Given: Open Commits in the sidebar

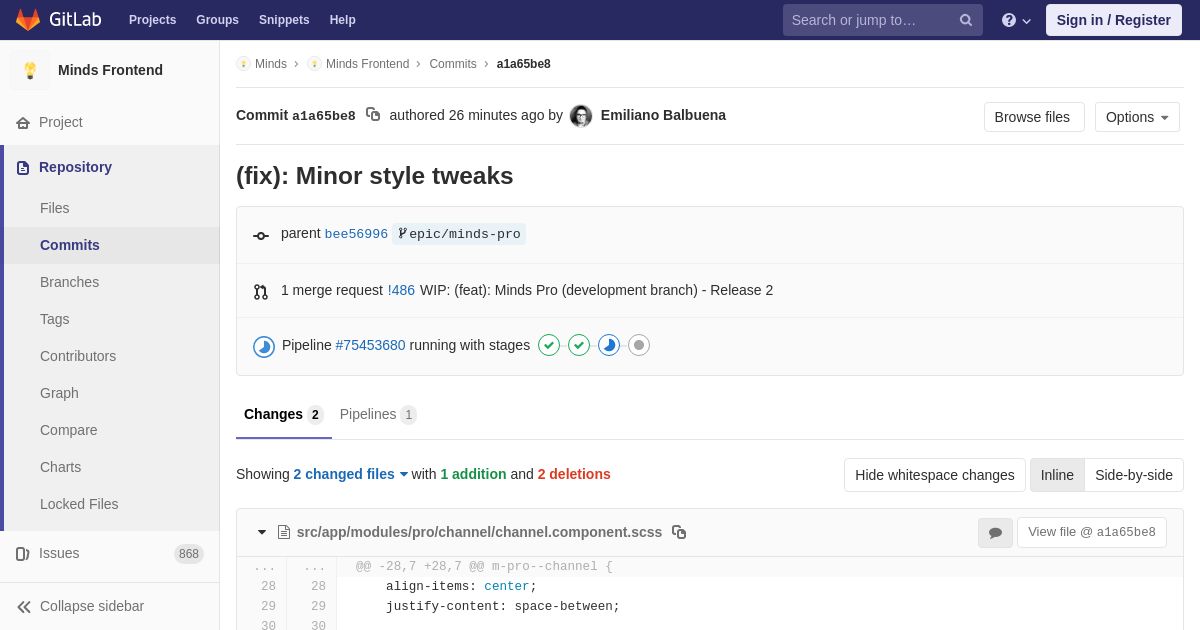Looking at the screenshot, I should pos(112,245).
